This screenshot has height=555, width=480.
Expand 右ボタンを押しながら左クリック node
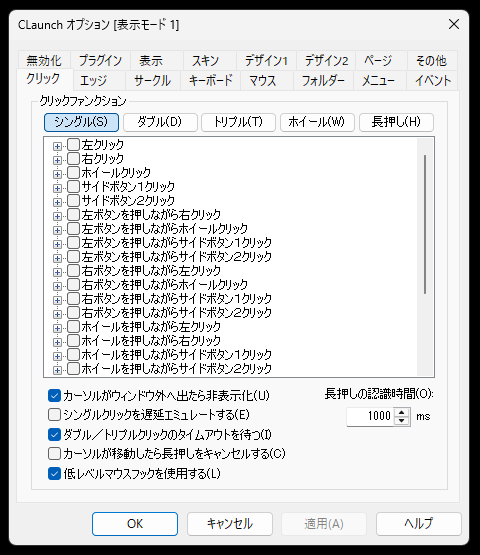tap(57, 272)
